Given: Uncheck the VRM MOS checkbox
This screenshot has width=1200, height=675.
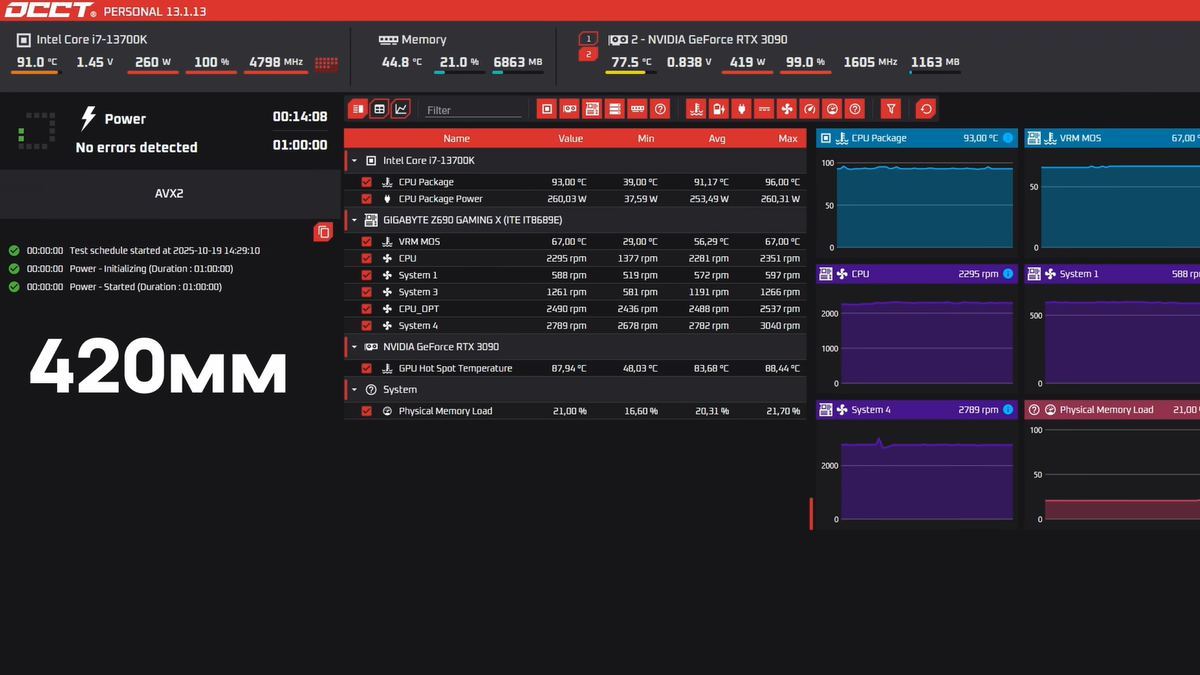Looking at the screenshot, I should [366, 241].
